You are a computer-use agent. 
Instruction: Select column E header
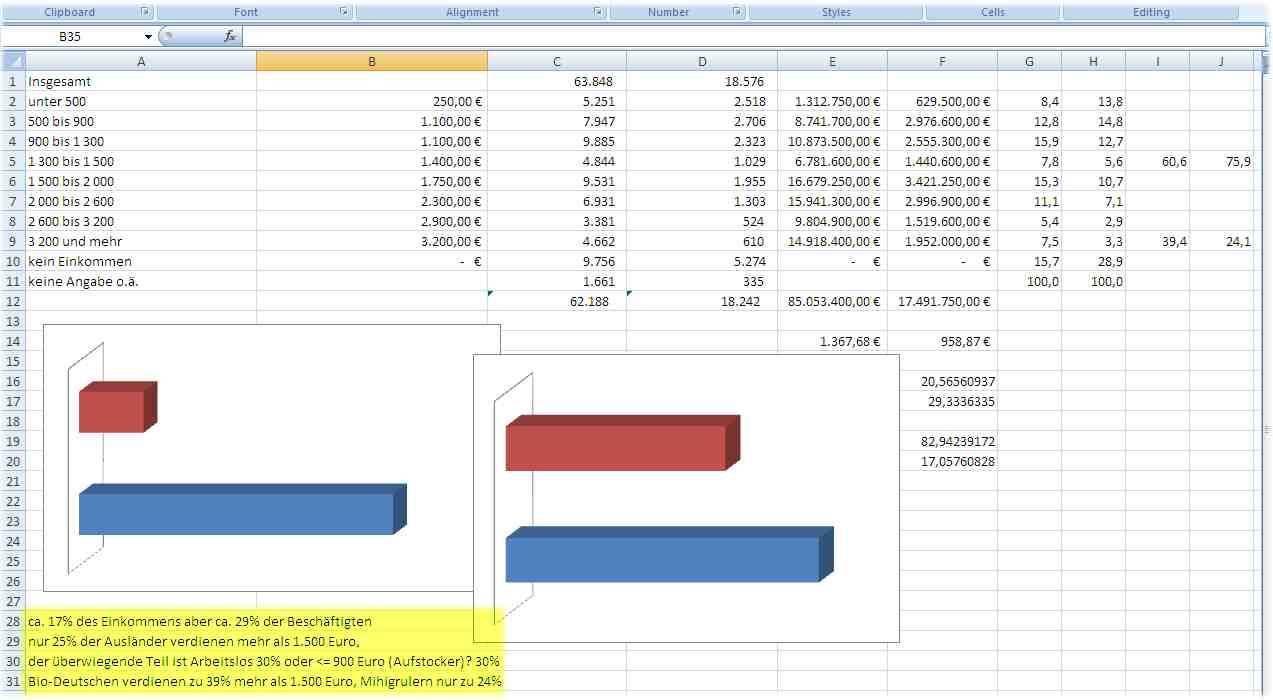point(832,62)
